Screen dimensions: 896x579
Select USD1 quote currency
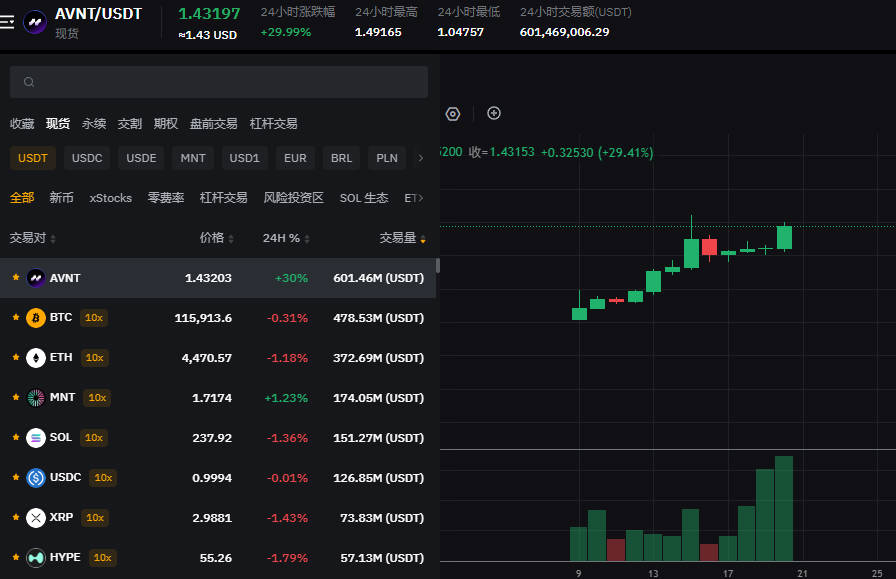[x=245, y=158]
